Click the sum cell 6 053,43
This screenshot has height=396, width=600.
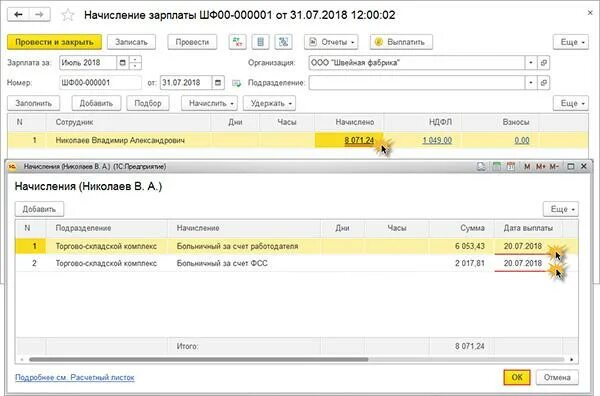pos(462,246)
